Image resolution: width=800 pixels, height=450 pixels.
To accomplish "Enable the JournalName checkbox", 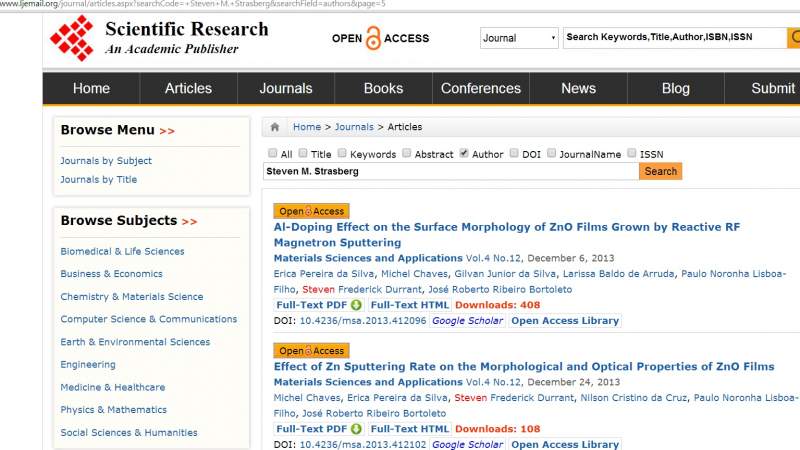I will [x=552, y=153].
